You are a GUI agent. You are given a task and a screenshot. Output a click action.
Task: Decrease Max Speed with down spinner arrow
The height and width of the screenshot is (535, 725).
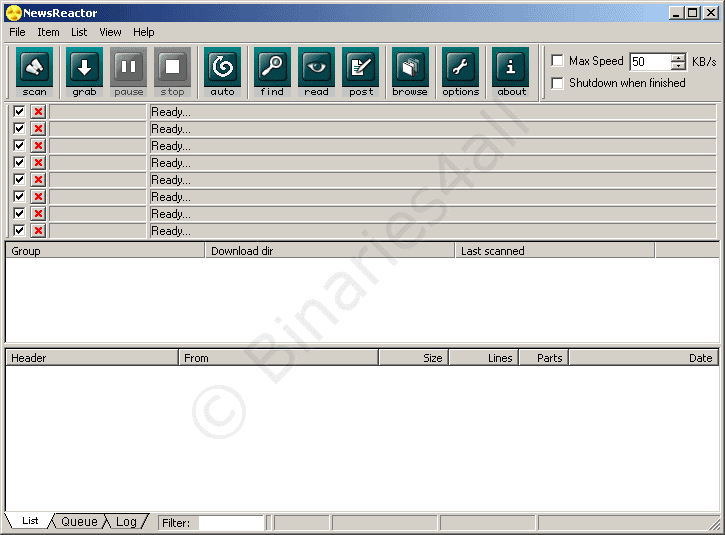(678, 66)
